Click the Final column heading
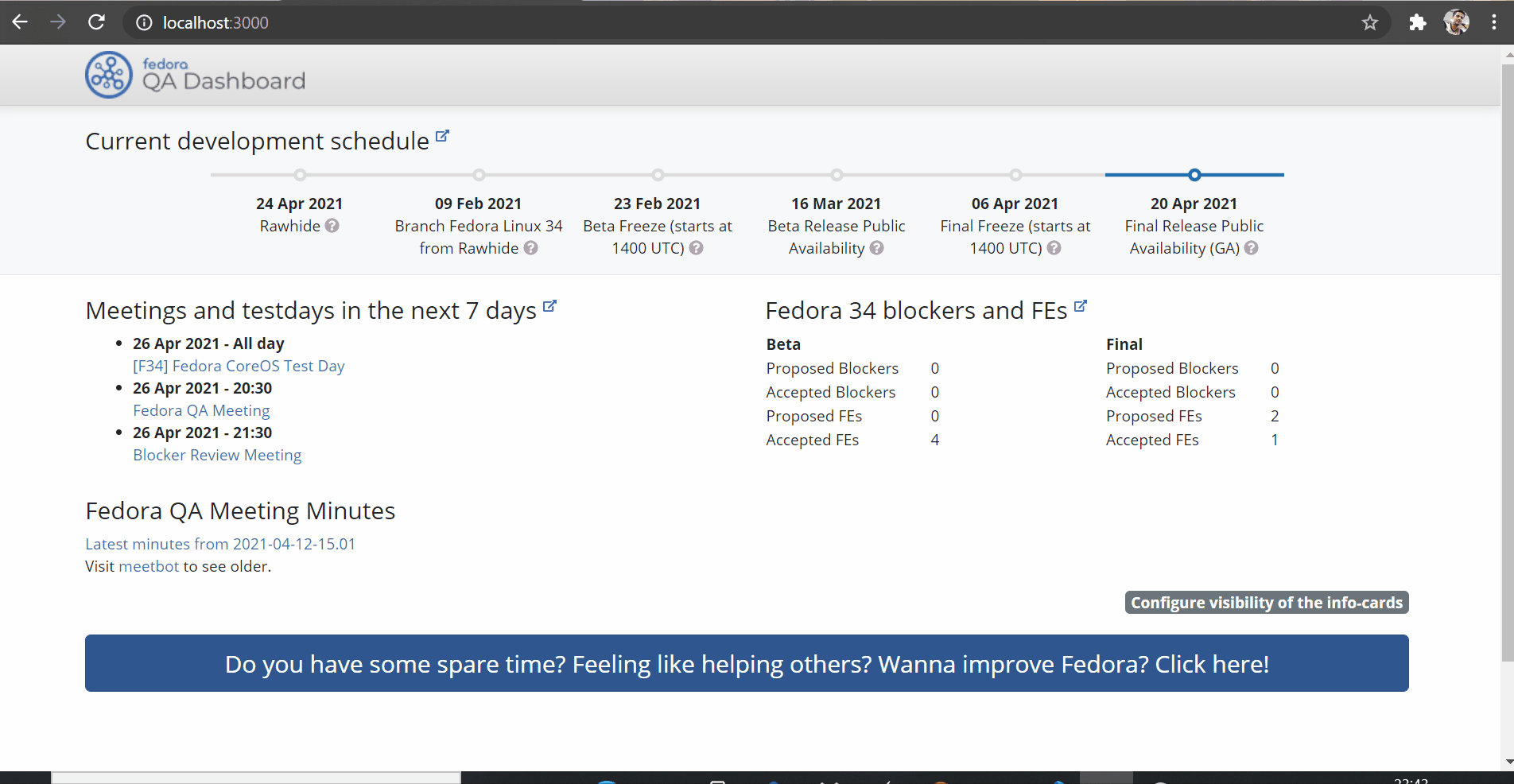The image size is (1514, 784). pyautogui.click(x=1124, y=344)
